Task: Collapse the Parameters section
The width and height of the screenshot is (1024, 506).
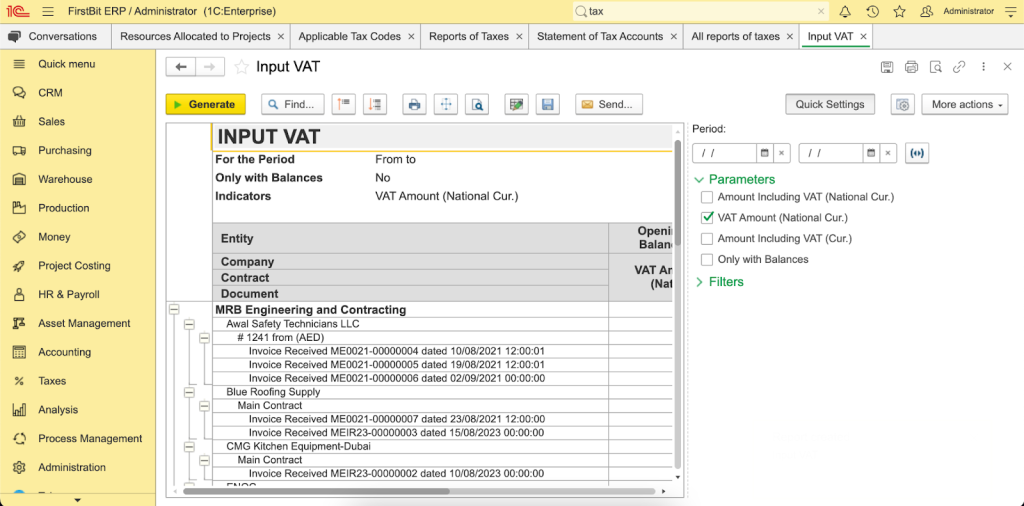Action: coord(699,180)
